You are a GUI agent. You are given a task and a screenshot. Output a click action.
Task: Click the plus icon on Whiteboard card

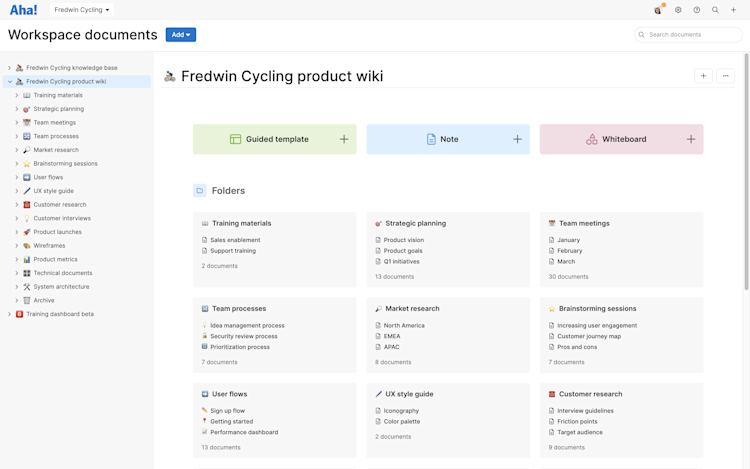pyautogui.click(x=691, y=139)
